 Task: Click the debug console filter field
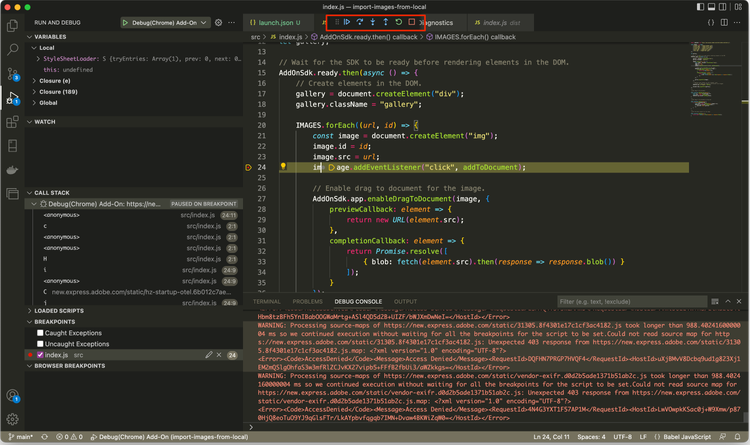point(632,301)
